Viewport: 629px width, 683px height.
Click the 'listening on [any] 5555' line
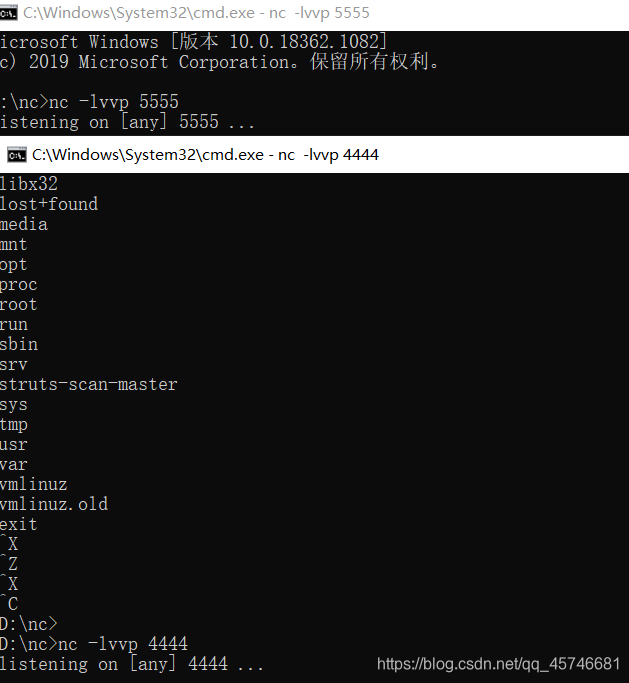[x=127, y=122]
